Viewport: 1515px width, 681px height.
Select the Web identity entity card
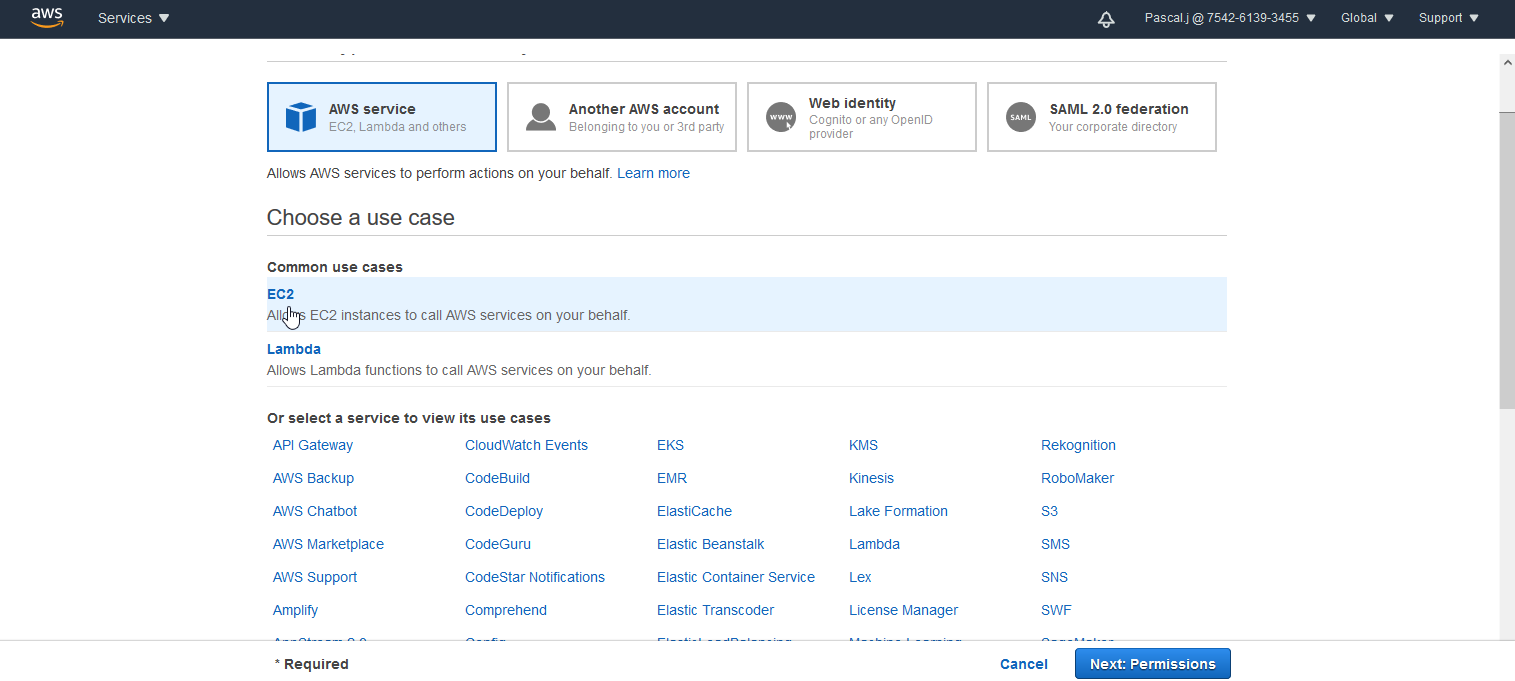coord(862,117)
